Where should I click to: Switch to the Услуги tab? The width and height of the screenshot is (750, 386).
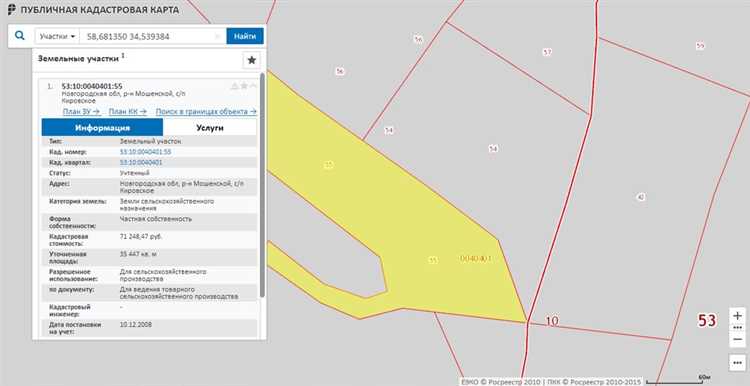[x=210, y=128]
